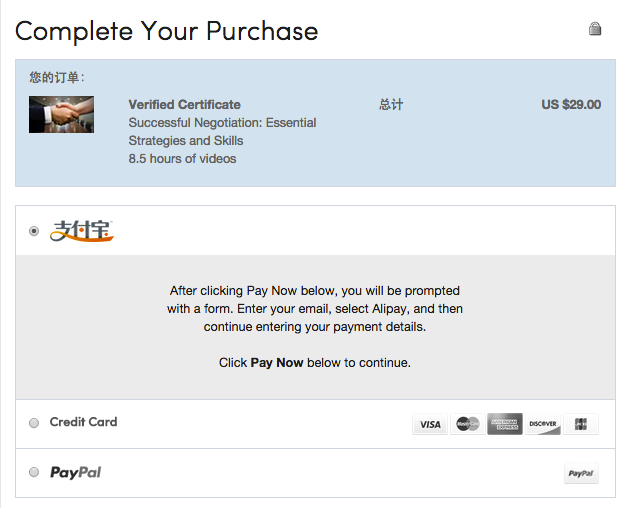
Task: Click the American Express card icon
Action: click(x=505, y=424)
